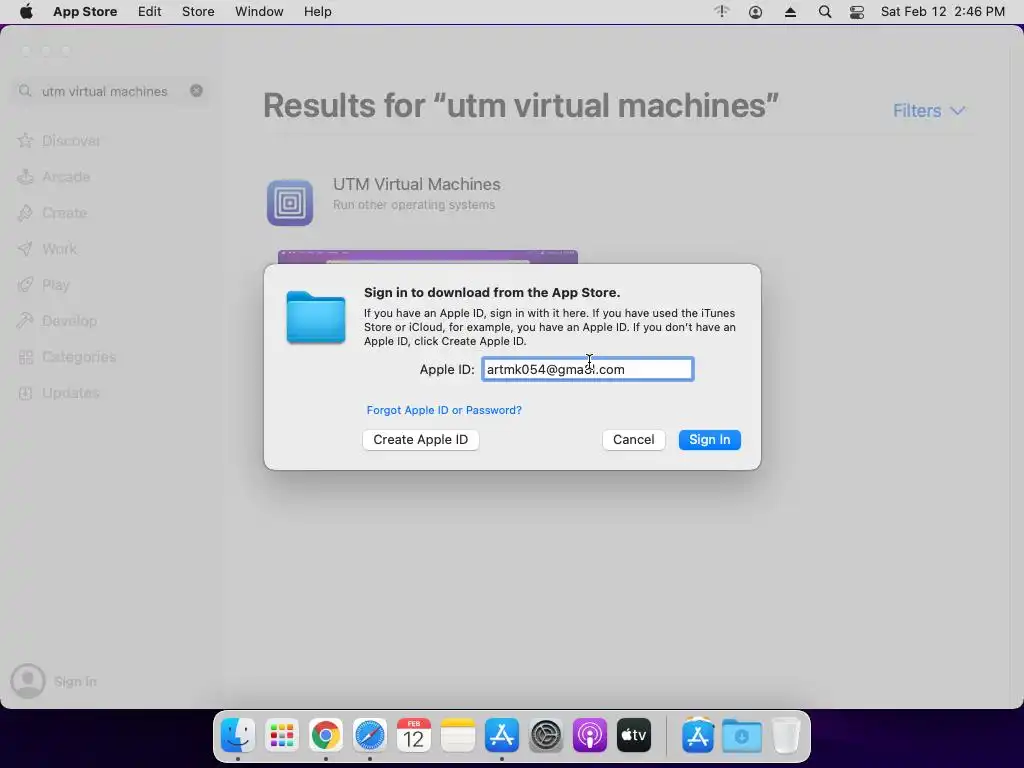Open the UTM Virtual Machines app icon

[290, 202]
